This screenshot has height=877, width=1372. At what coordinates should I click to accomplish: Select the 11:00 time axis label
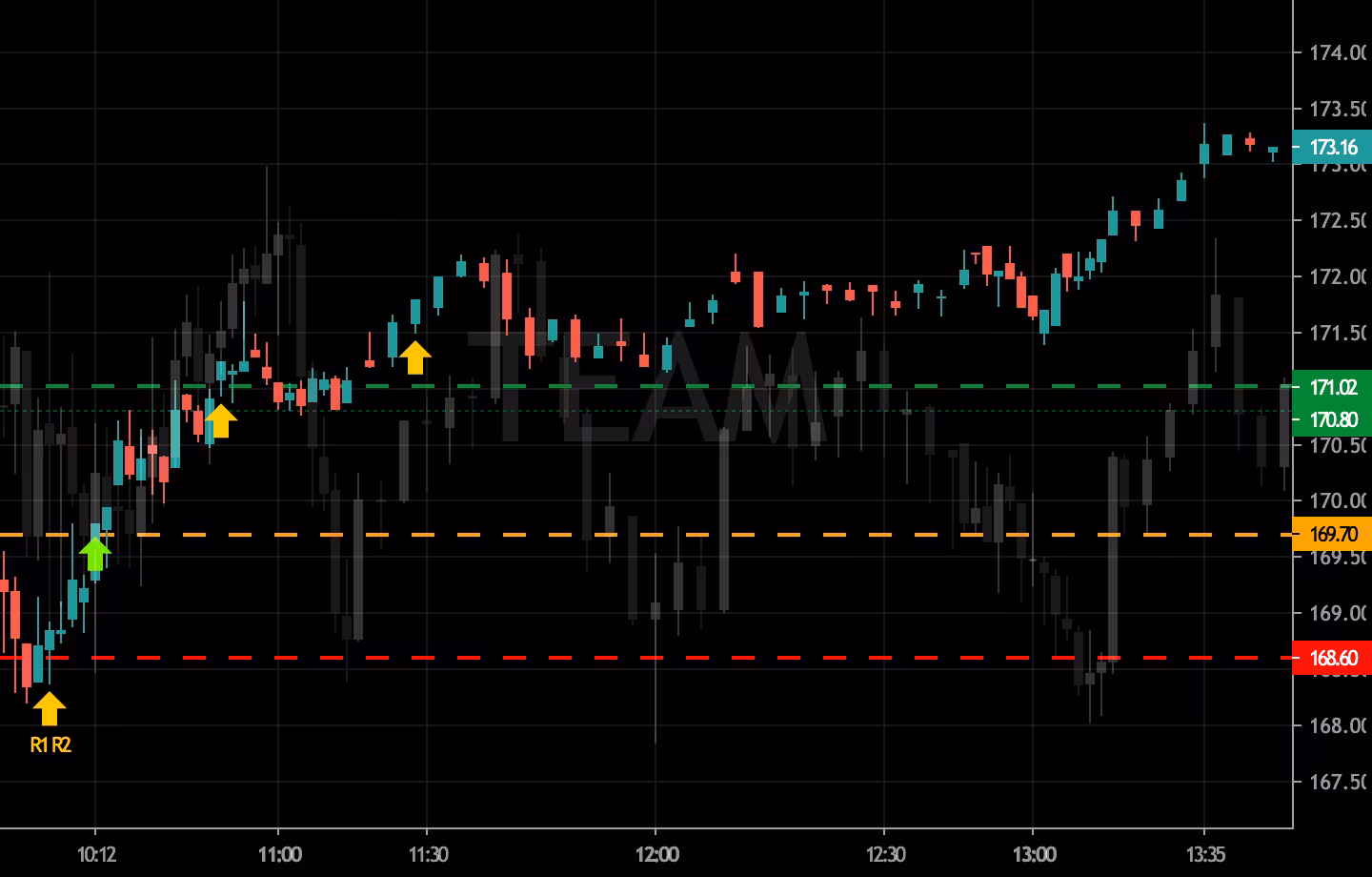pyautogui.click(x=279, y=854)
